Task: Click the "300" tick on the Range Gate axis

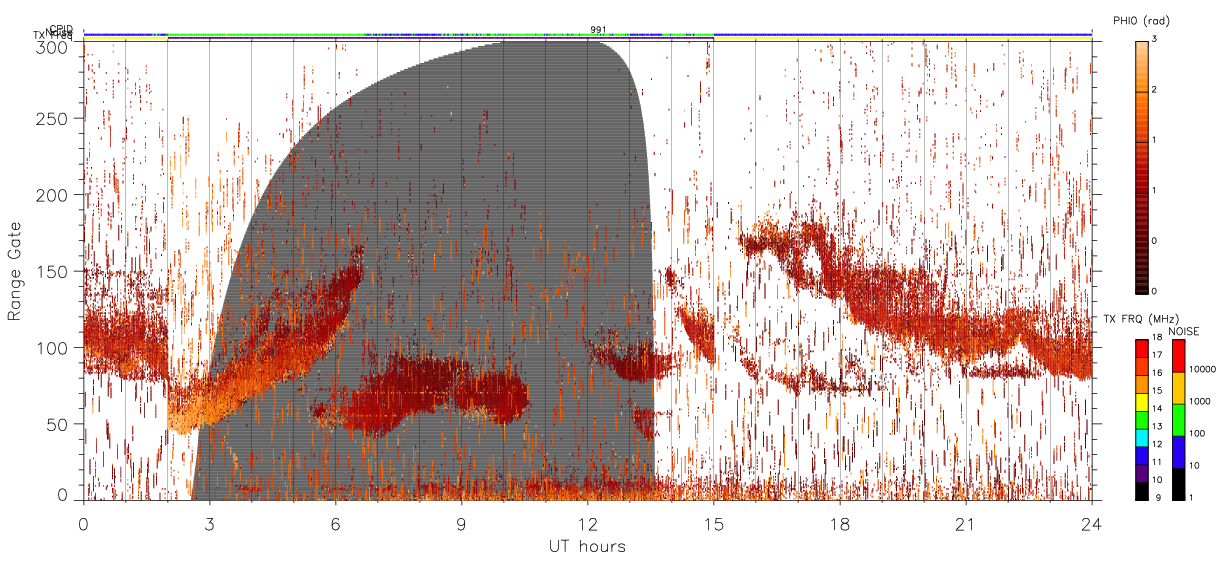Action: 53,47
